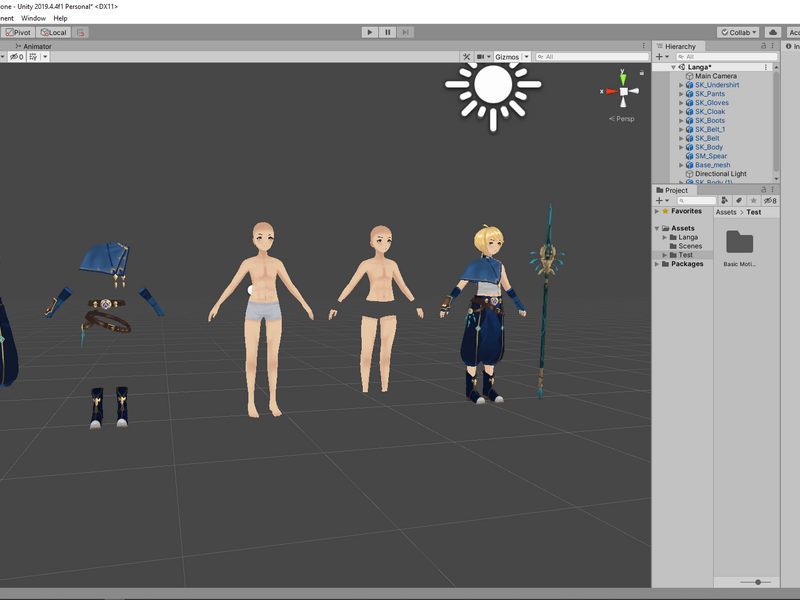Click the red X axis on orientation gizmo

point(610,91)
